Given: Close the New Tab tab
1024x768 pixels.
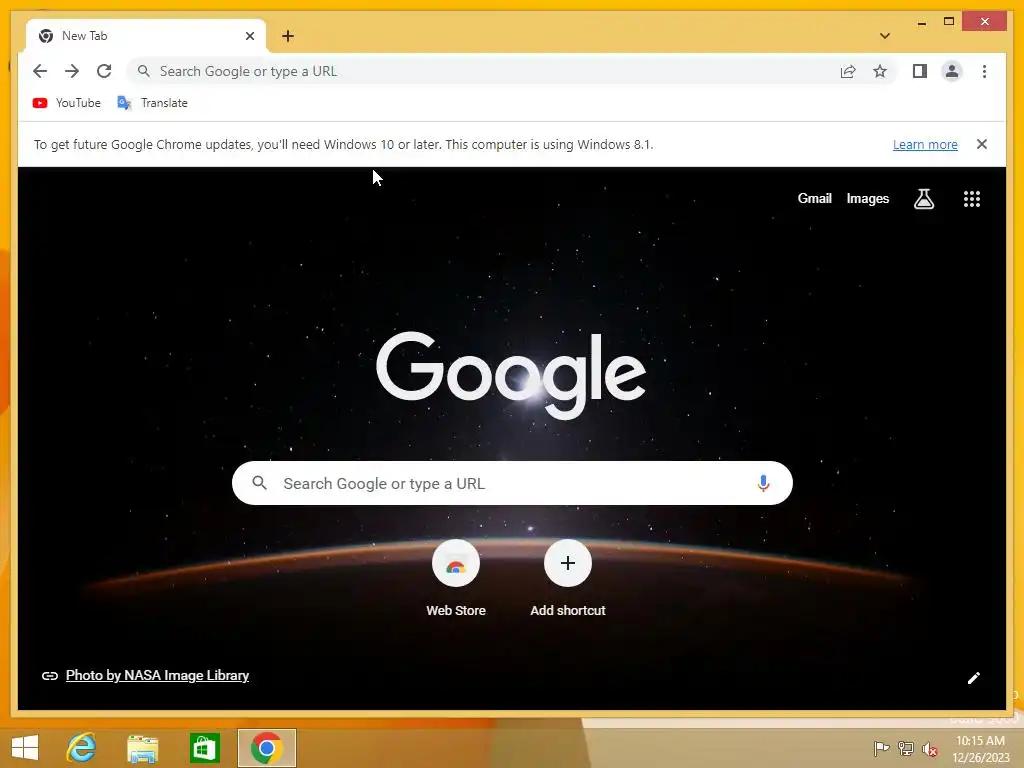Looking at the screenshot, I should click(x=249, y=36).
